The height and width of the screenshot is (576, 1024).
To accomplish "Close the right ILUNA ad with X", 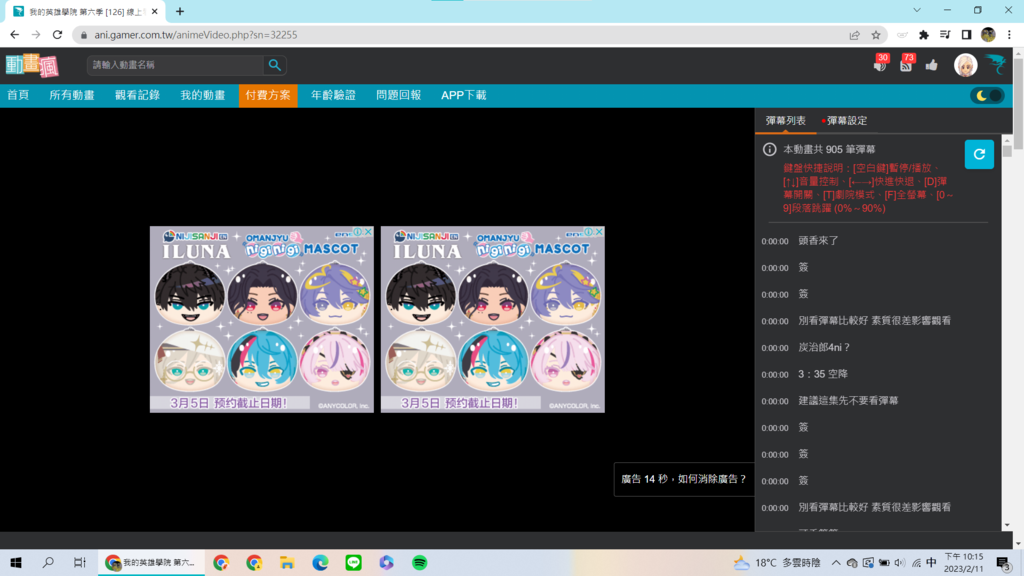I will pos(600,232).
